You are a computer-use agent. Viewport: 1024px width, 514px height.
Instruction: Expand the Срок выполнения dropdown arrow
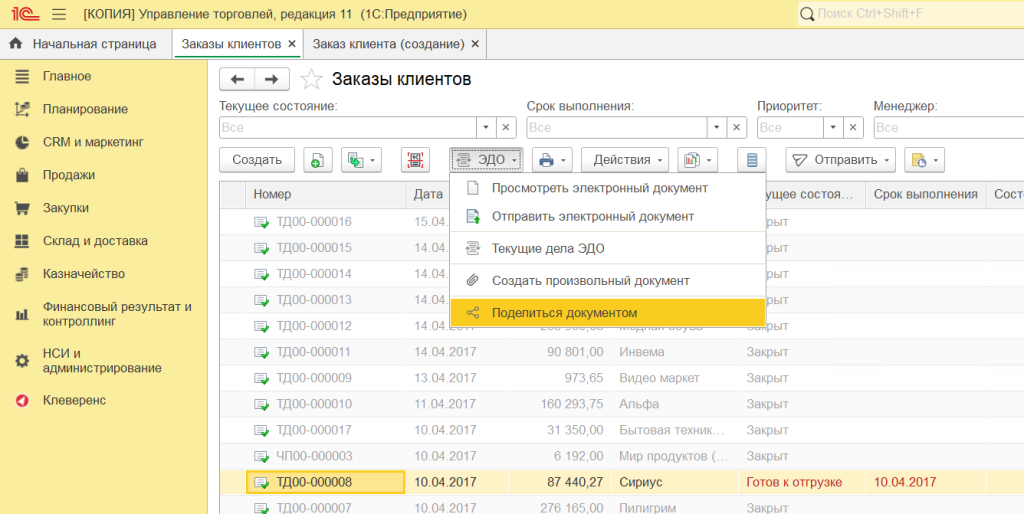click(x=716, y=127)
